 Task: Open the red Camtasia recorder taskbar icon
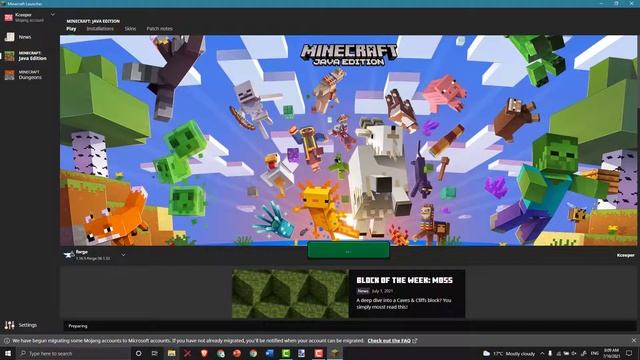point(318,353)
